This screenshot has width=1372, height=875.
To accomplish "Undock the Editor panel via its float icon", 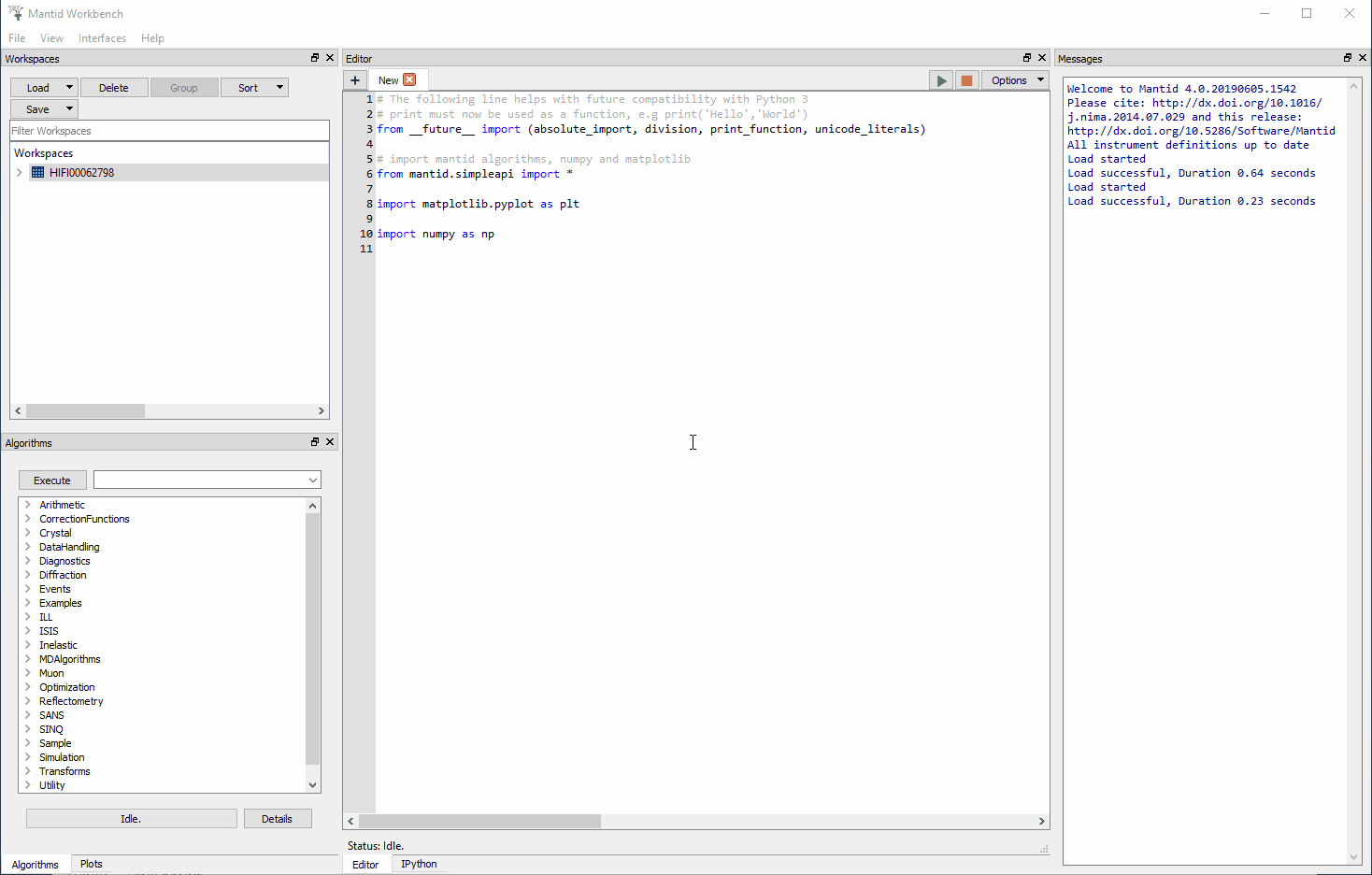I will tap(1026, 57).
